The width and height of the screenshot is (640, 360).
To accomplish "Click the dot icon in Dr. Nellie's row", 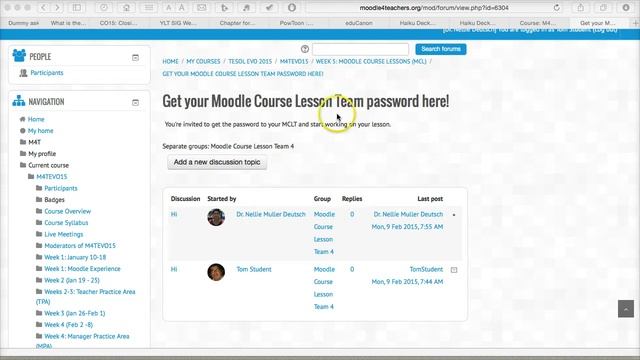I will 454,215.
